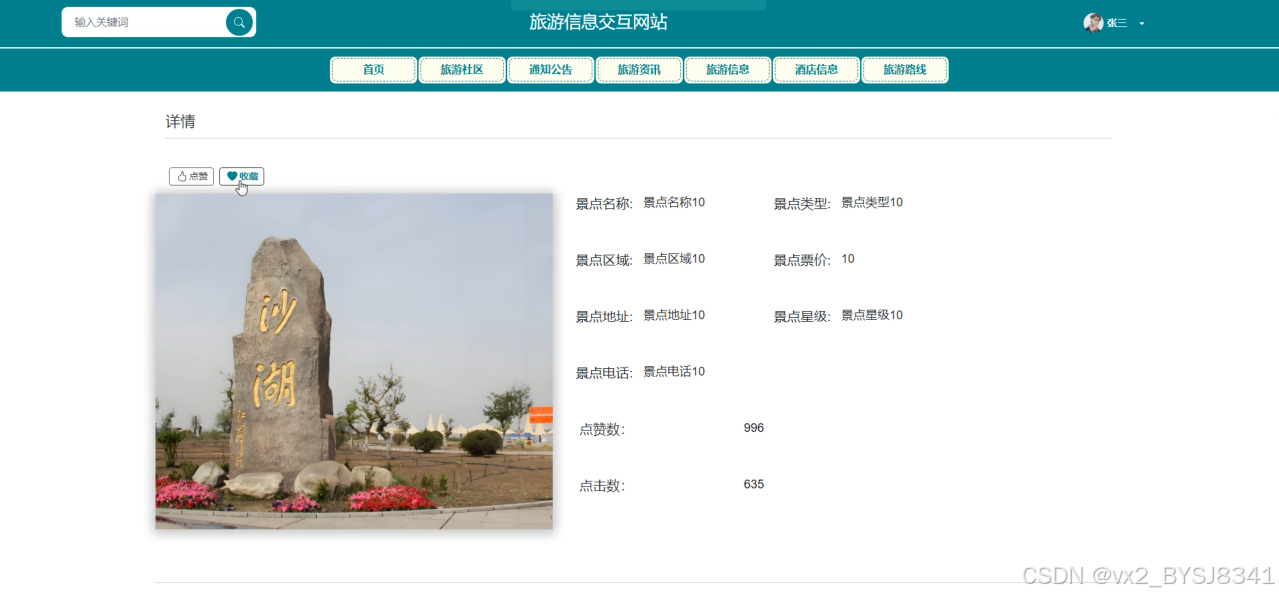
Task: Focus the 输入关键词 search field
Action: point(145,22)
